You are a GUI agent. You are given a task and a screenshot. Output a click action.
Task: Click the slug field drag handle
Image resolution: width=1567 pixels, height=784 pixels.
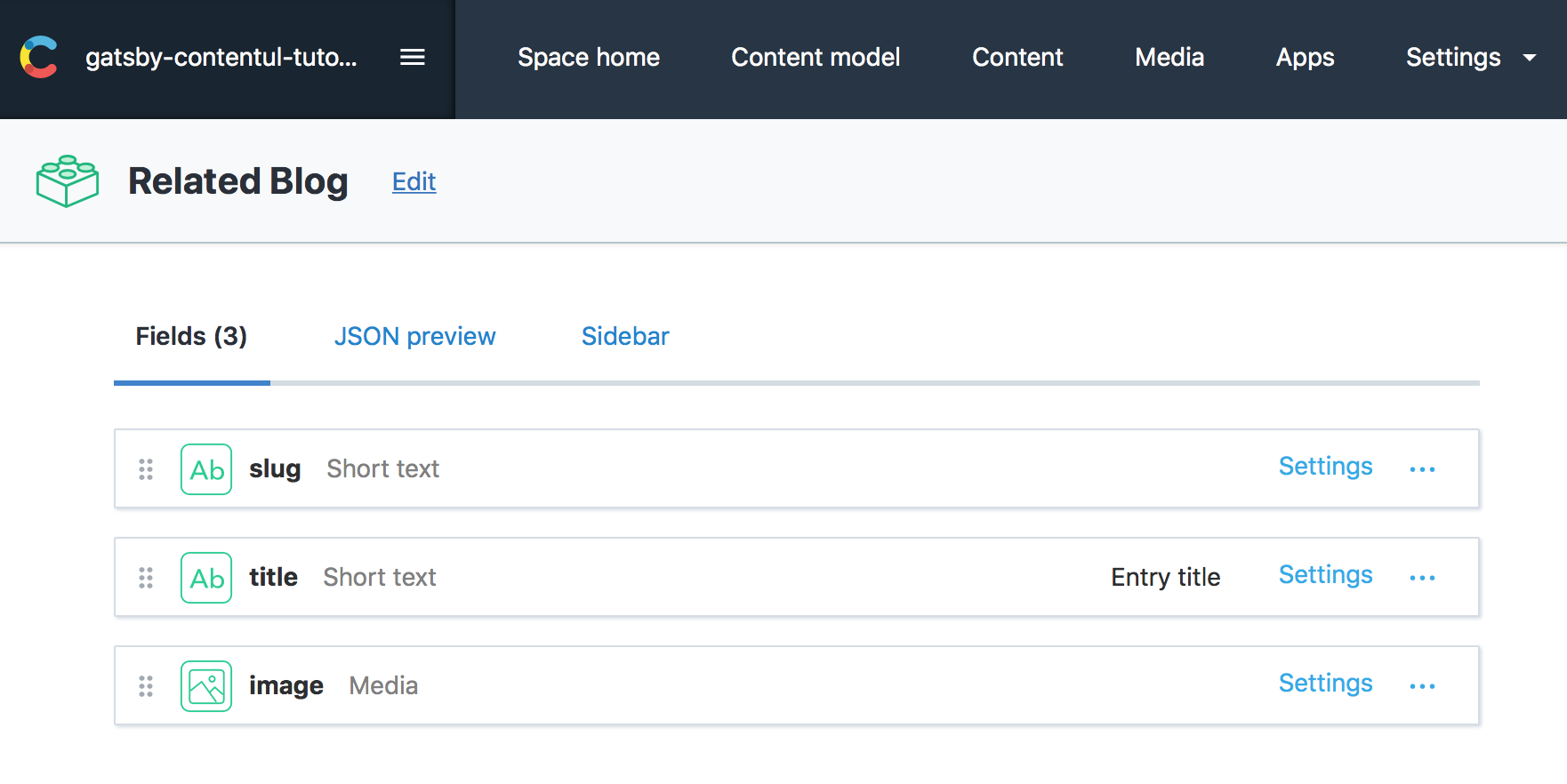tap(146, 469)
